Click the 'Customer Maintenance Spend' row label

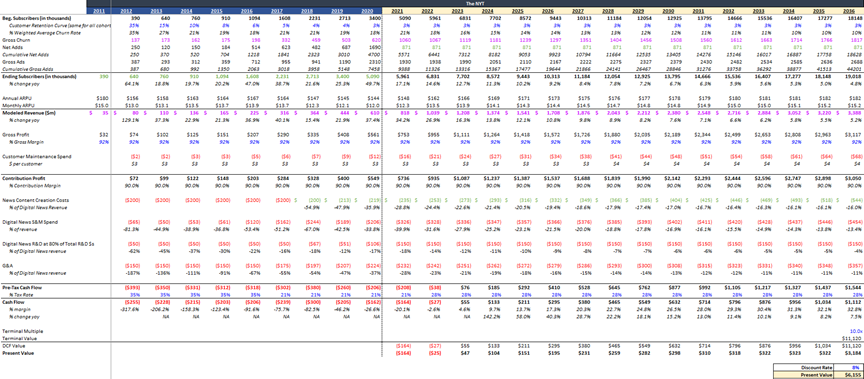coord(28,157)
